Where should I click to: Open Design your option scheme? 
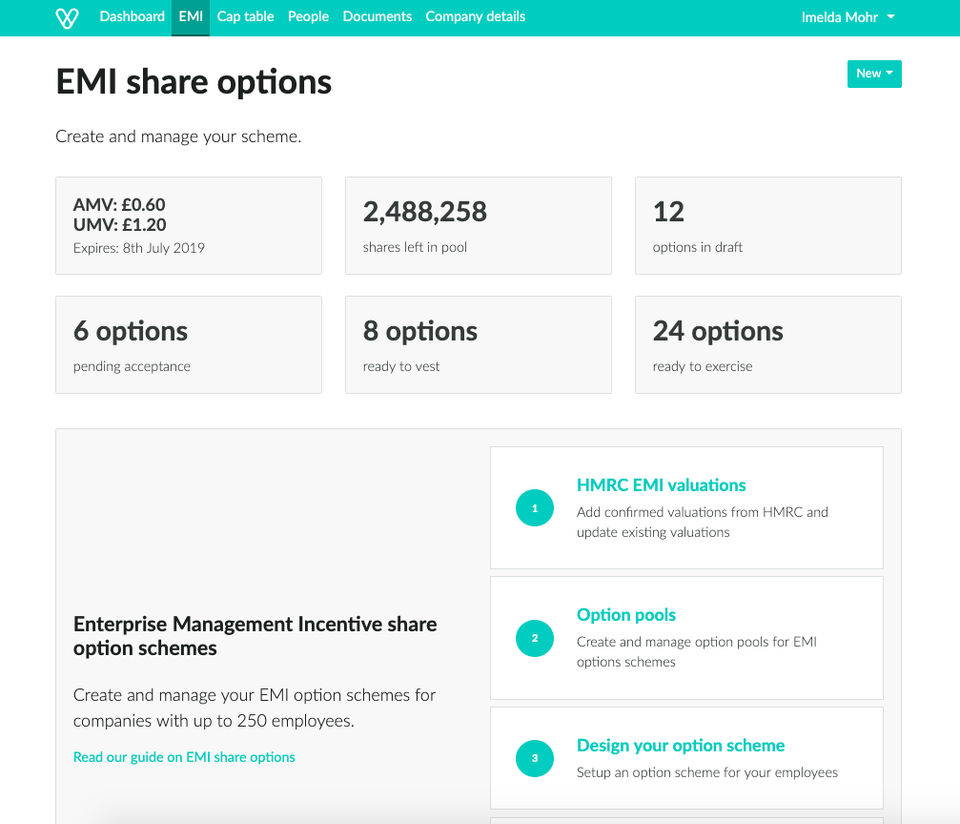point(680,745)
